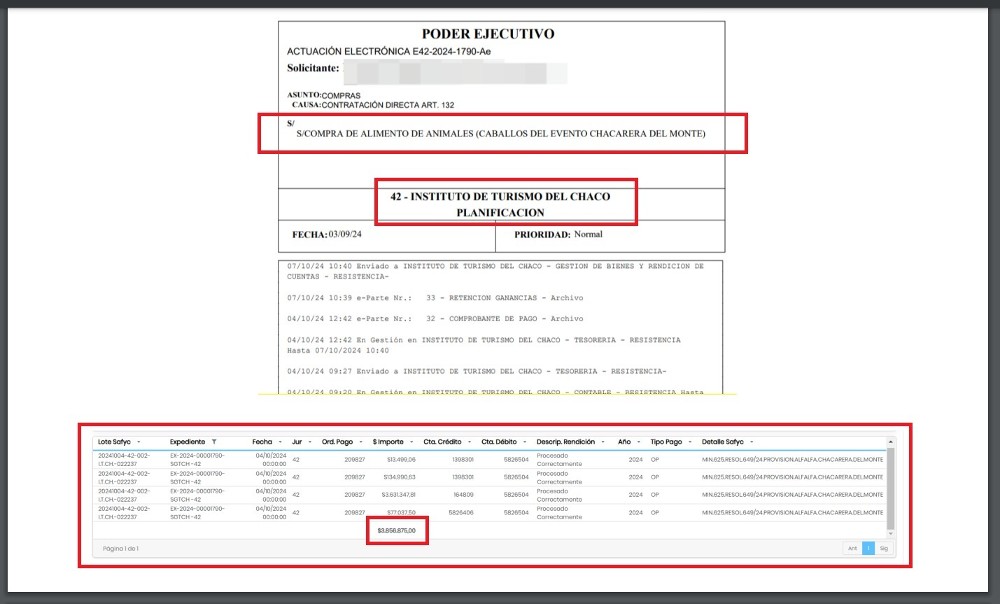
Task: Open the Lote Safyc column dropdown arrow
Action: click(138, 441)
